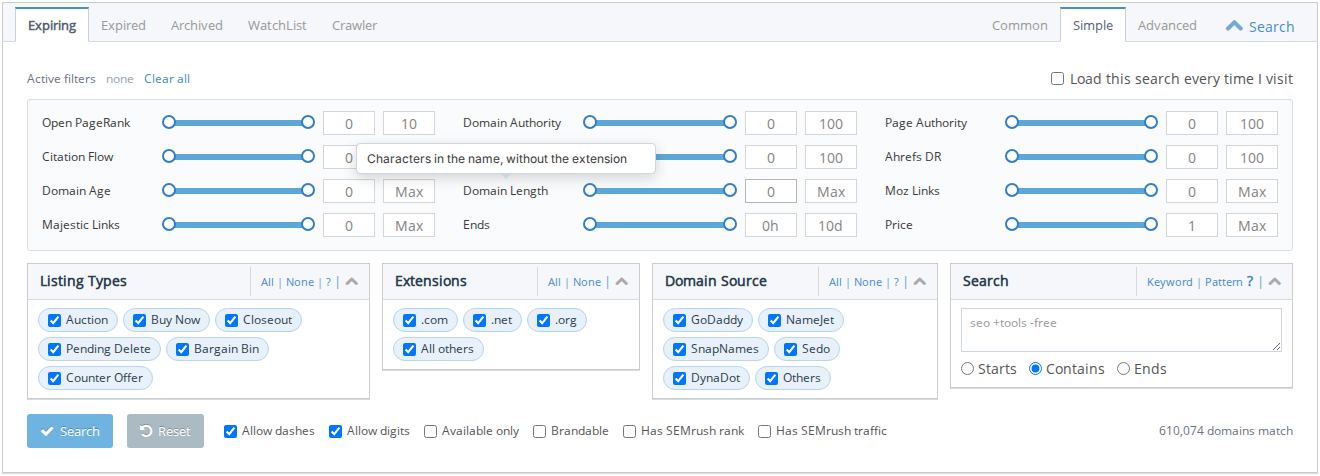The width and height of the screenshot is (1320, 476).
Task: Uncheck the Others domain source
Action: click(772, 378)
